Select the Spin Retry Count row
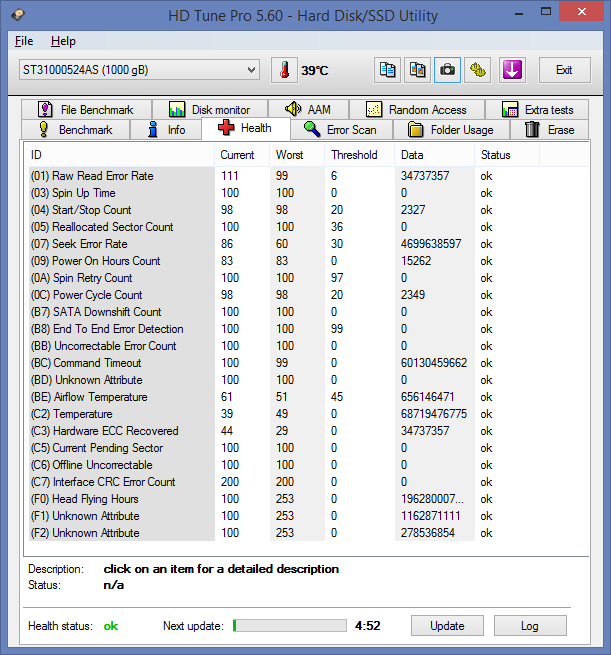Image resolution: width=611 pixels, height=655 pixels. click(284, 278)
